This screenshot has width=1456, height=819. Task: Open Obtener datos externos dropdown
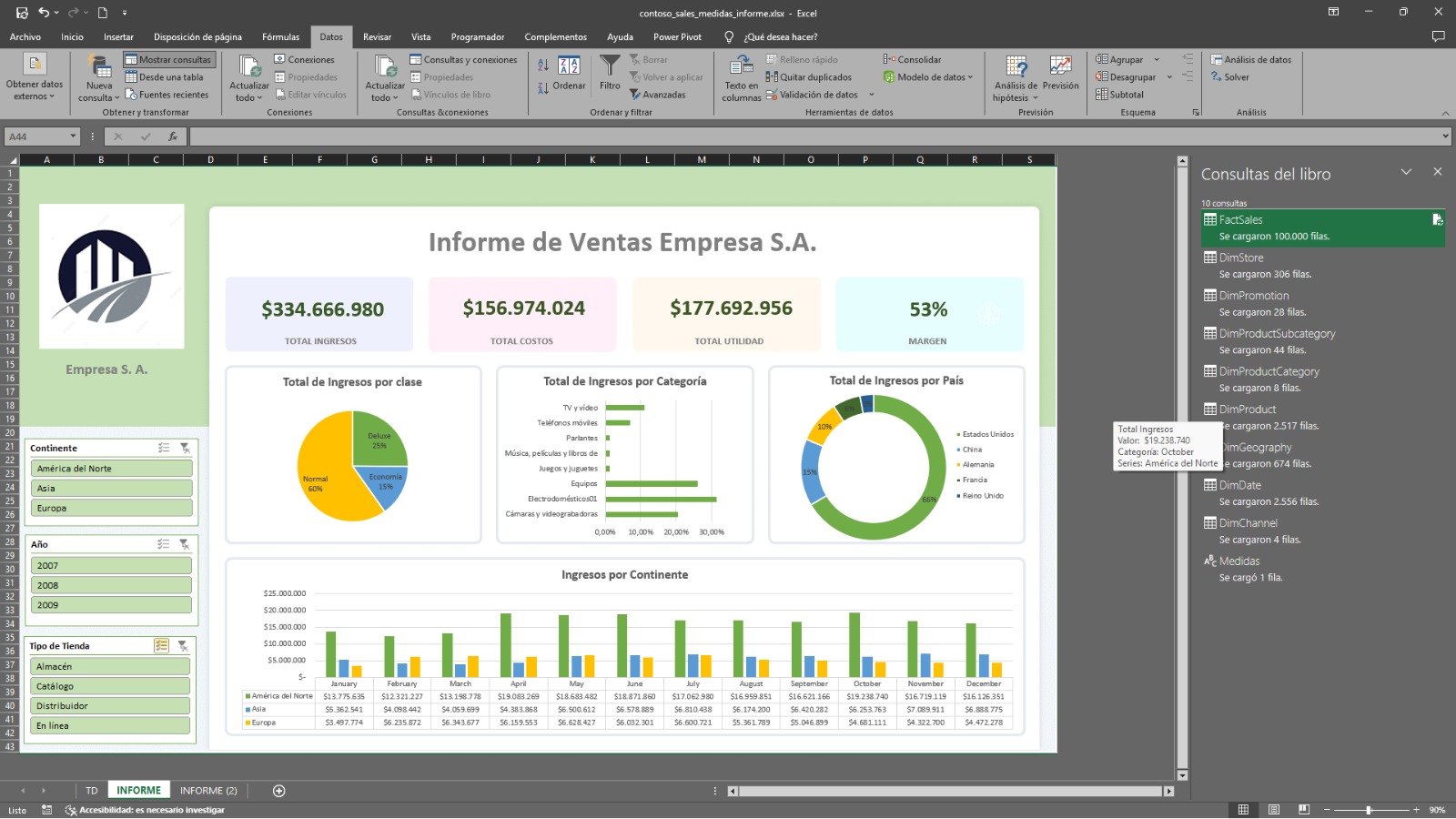35,77
